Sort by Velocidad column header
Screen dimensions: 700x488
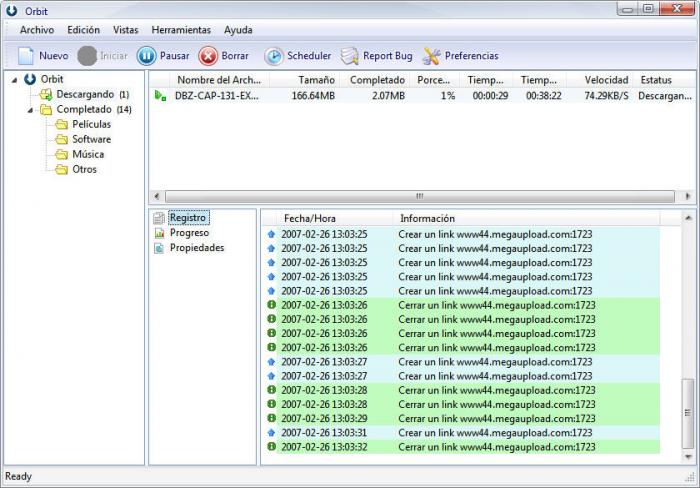(606, 80)
